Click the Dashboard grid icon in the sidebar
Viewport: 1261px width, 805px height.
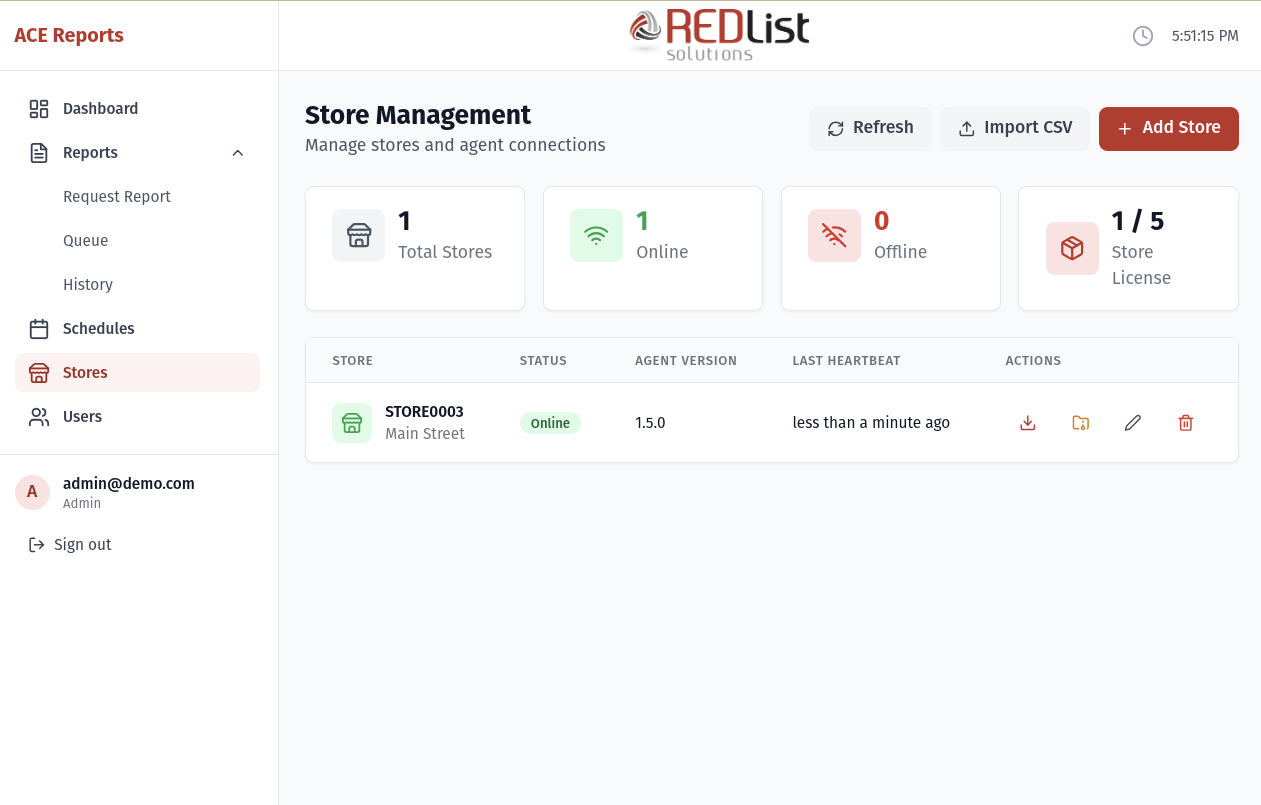(39, 108)
